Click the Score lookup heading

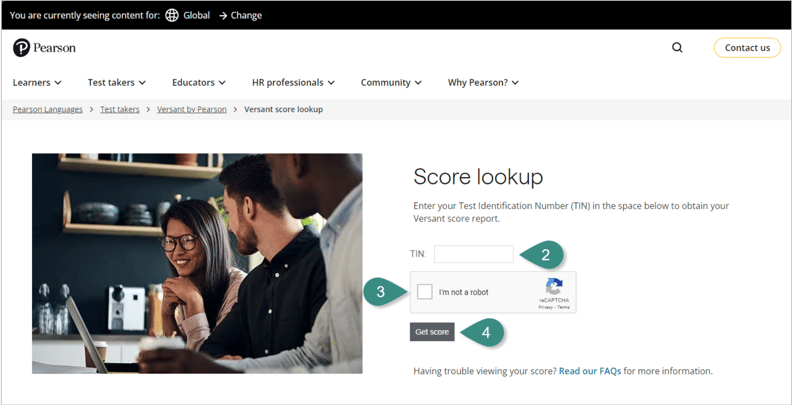(478, 177)
